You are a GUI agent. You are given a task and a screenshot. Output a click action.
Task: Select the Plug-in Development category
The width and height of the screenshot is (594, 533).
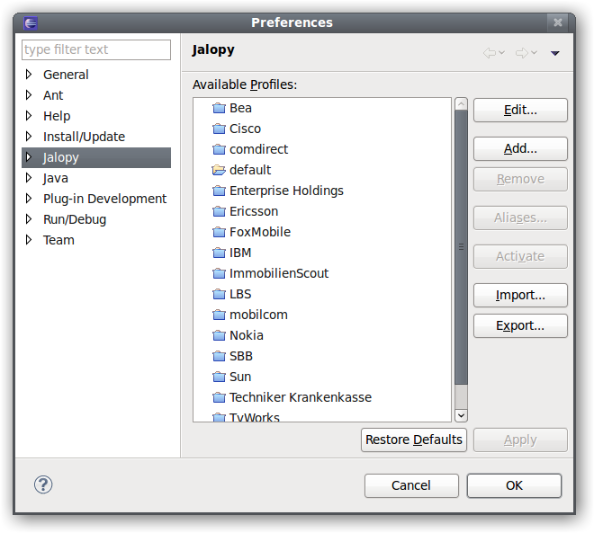click(105, 199)
